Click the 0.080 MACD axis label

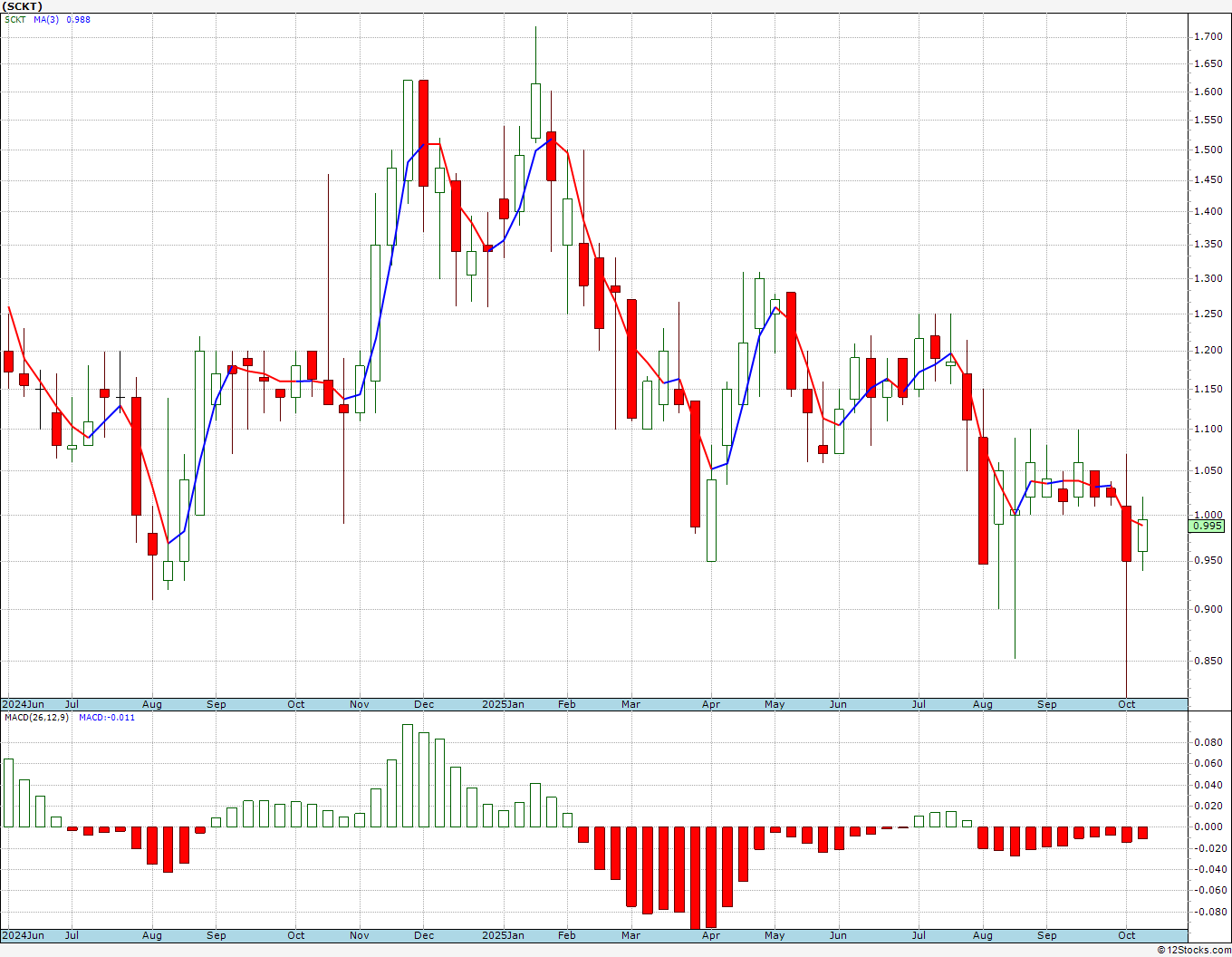1210,743
